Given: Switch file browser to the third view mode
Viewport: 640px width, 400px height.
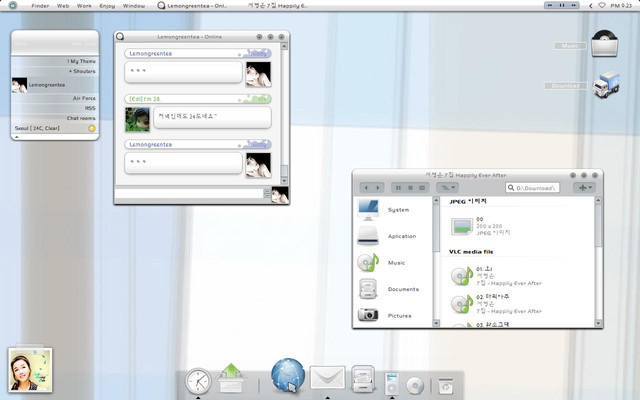Looking at the screenshot, I should [422, 188].
